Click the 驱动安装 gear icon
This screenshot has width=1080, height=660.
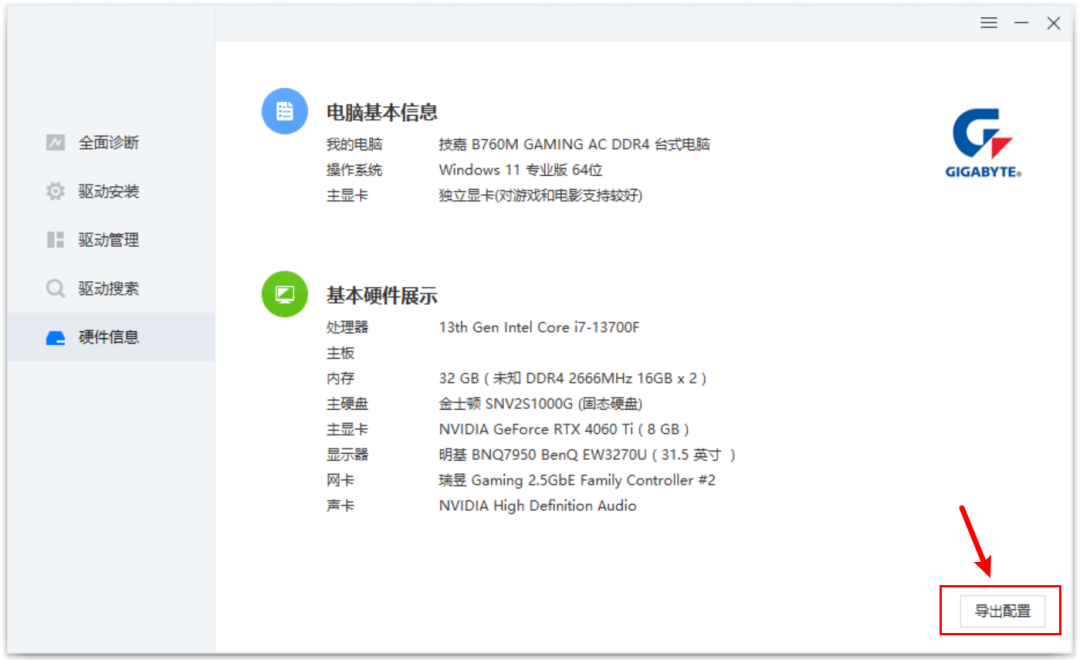[x=56, y=191]
